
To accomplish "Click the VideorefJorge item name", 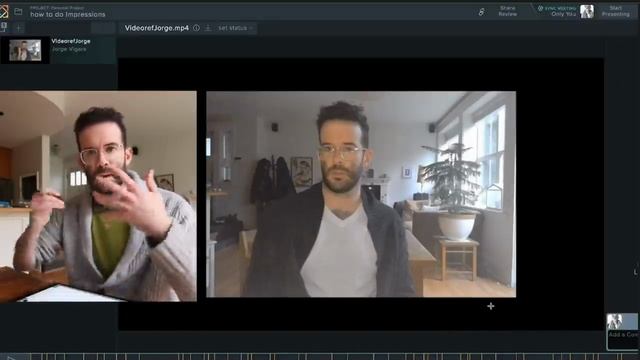I will [x=71, y=41].
